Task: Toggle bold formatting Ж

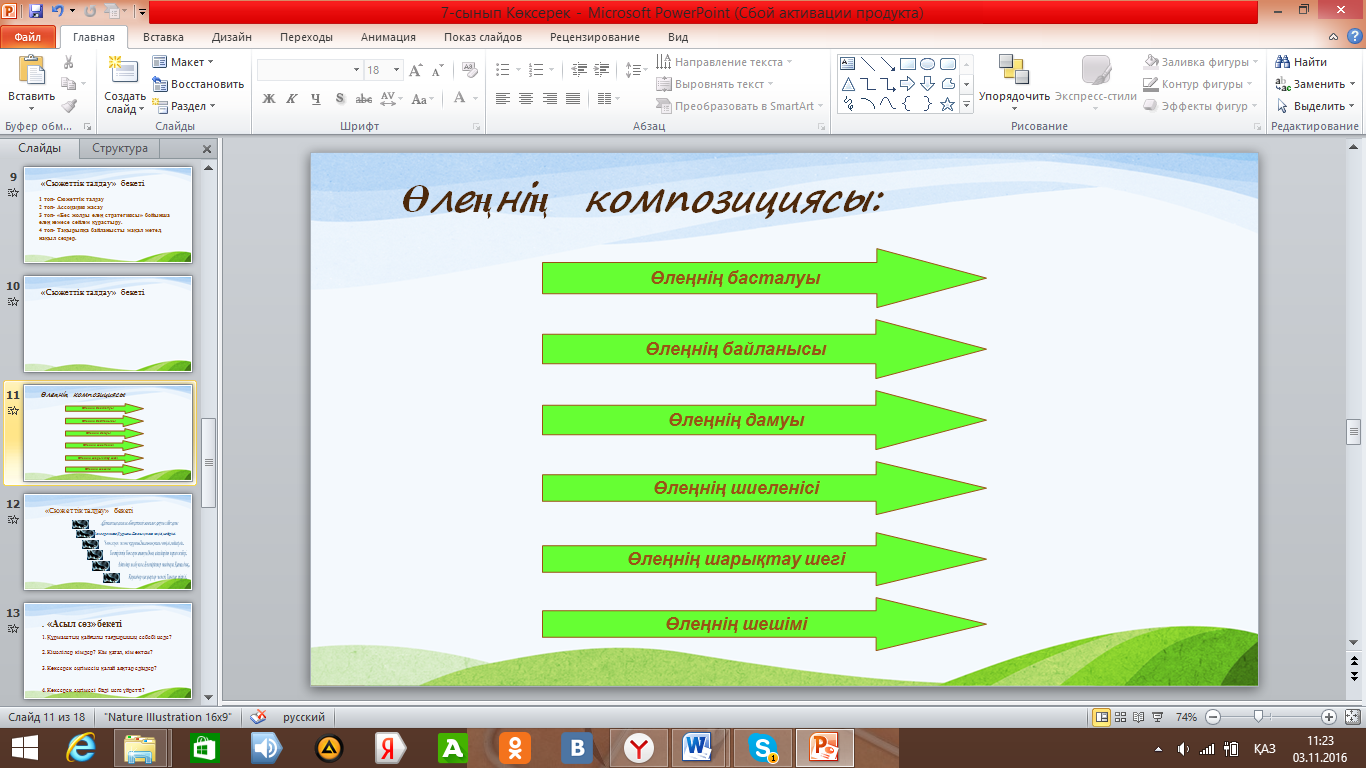Action: tap(268, 98)
